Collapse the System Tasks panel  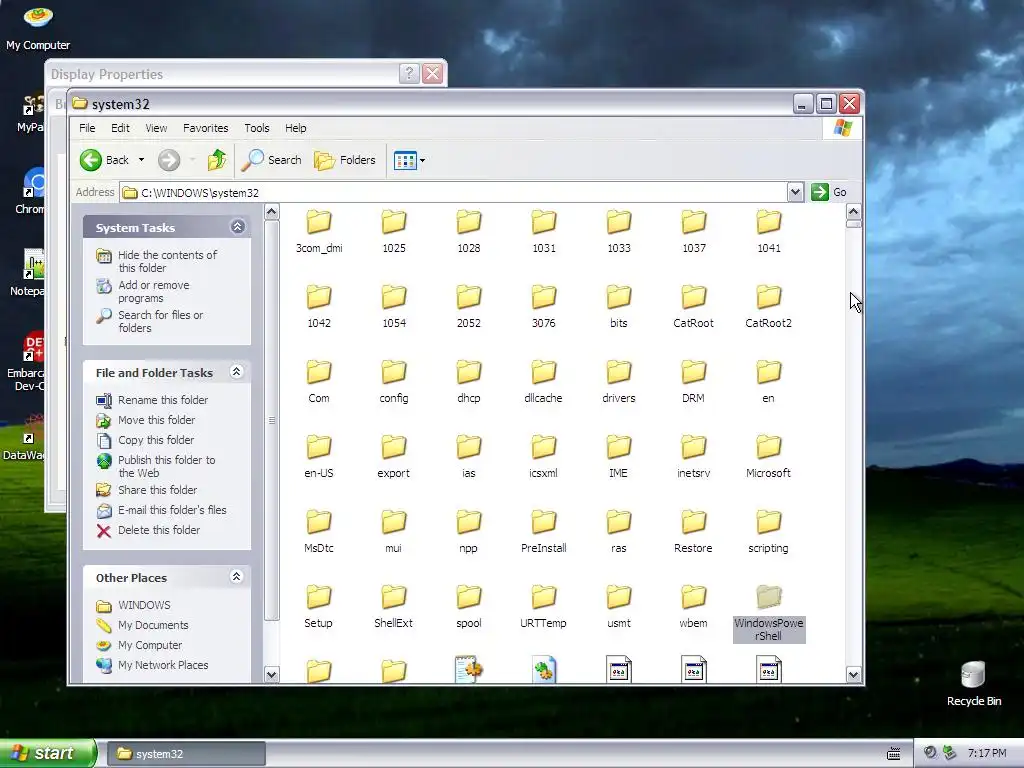[237, 227]
